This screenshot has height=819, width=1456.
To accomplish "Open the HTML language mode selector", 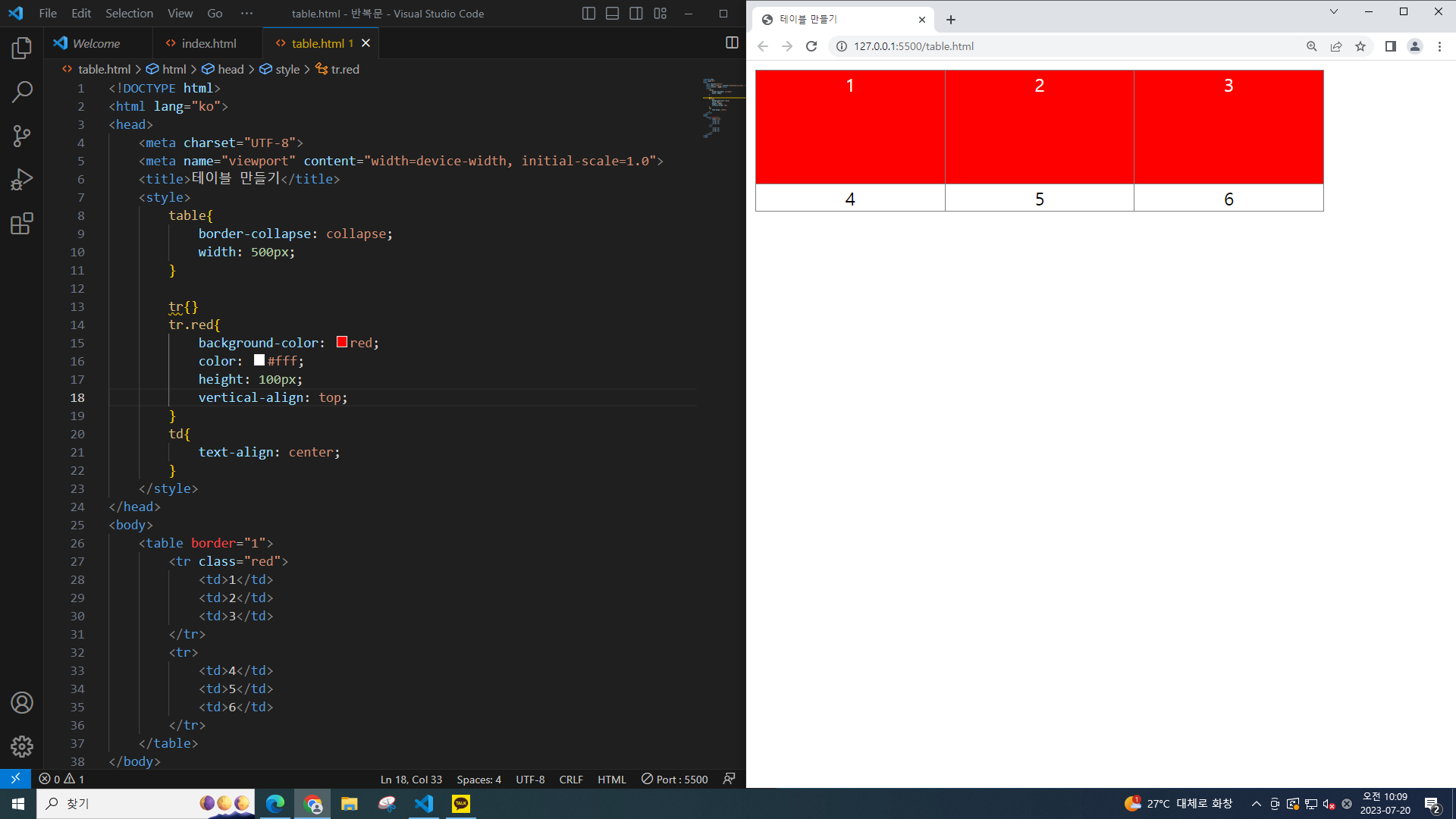I will click(611, 780).
